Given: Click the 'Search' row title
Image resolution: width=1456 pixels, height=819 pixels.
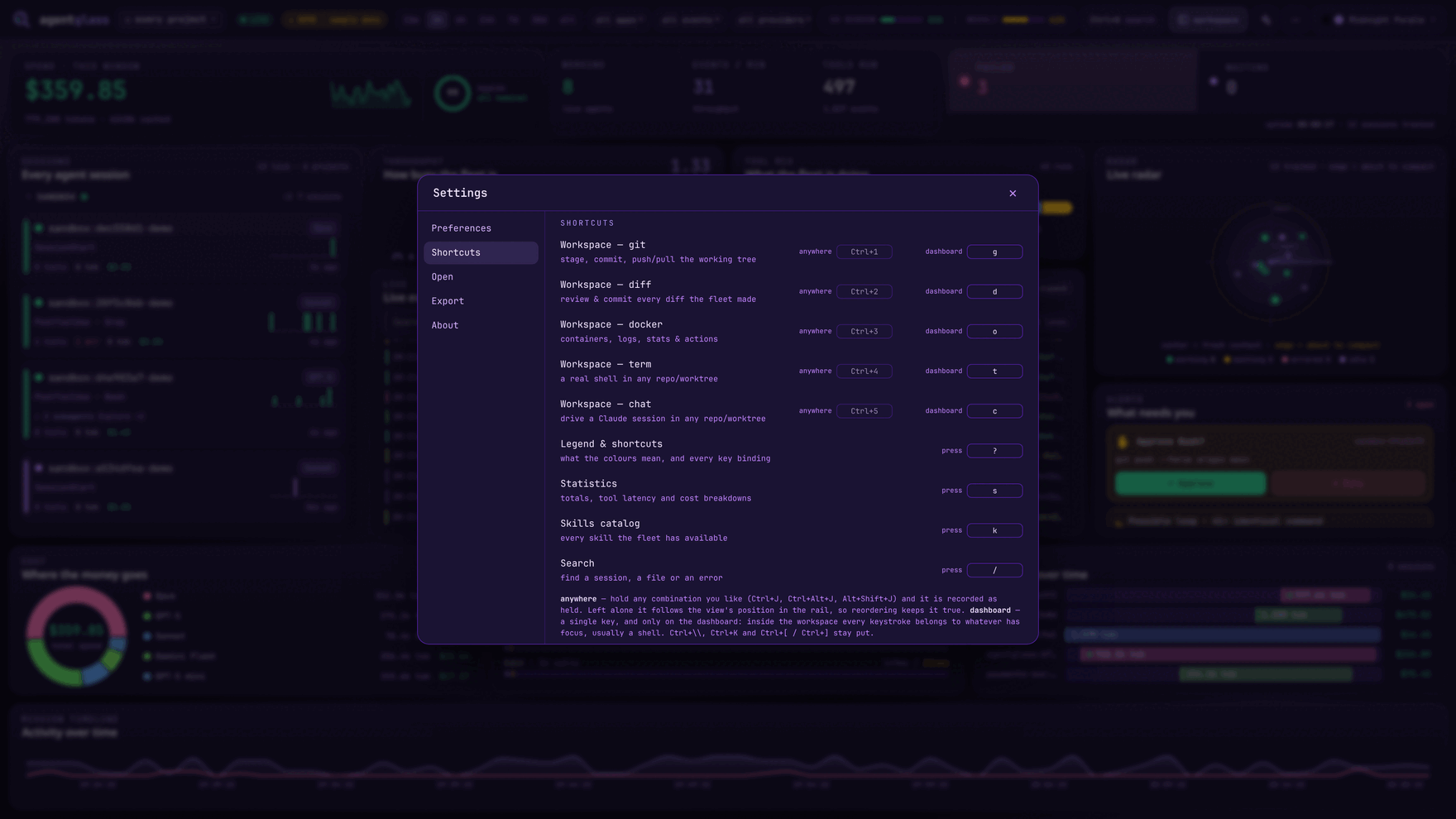Looking at the screenshot, I should coord(577,563).
